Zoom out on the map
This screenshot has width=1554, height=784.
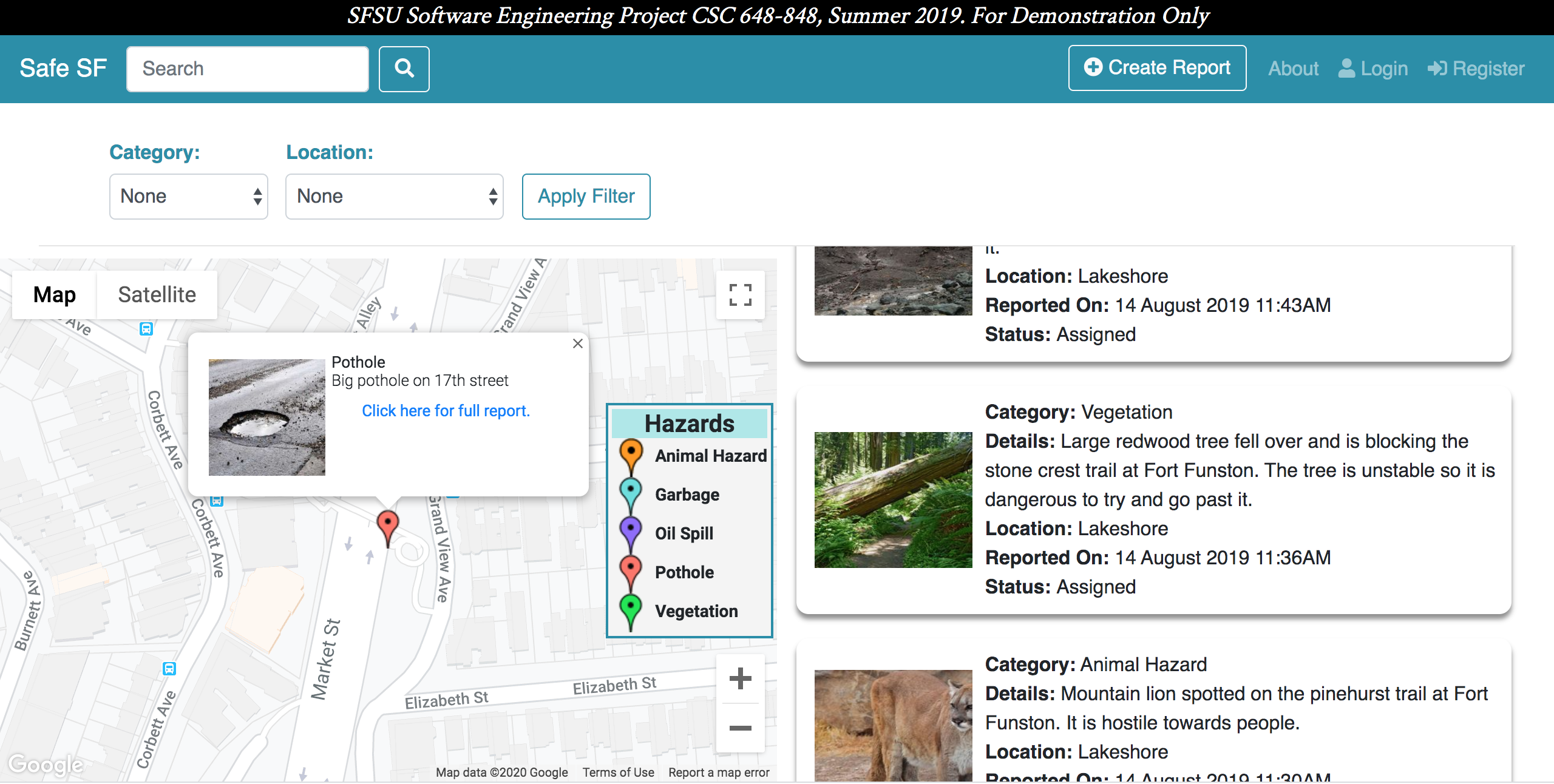click(x=740, y=728)
